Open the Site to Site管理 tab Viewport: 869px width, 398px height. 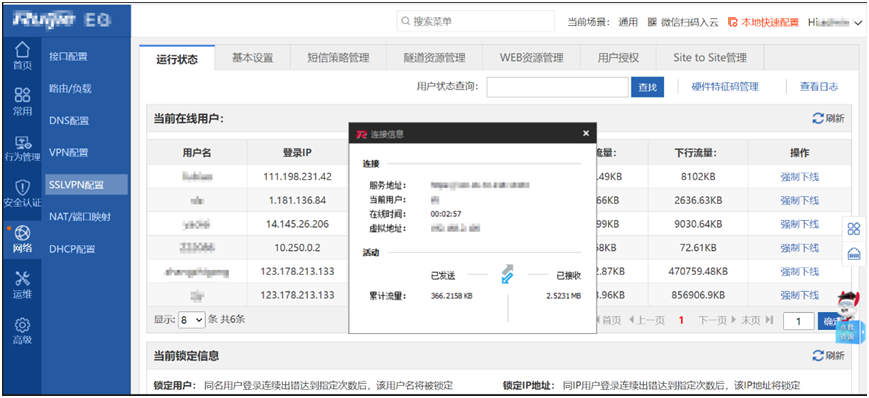[x=710, y=58]
